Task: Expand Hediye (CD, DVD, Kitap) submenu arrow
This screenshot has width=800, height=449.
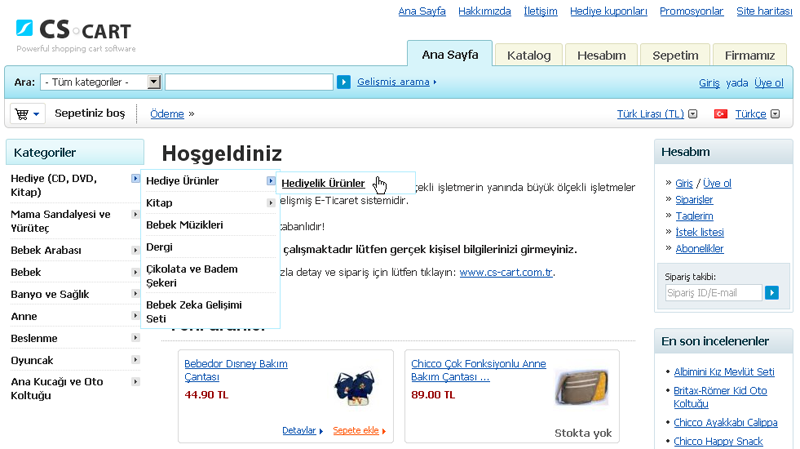Action: [135, 179]
